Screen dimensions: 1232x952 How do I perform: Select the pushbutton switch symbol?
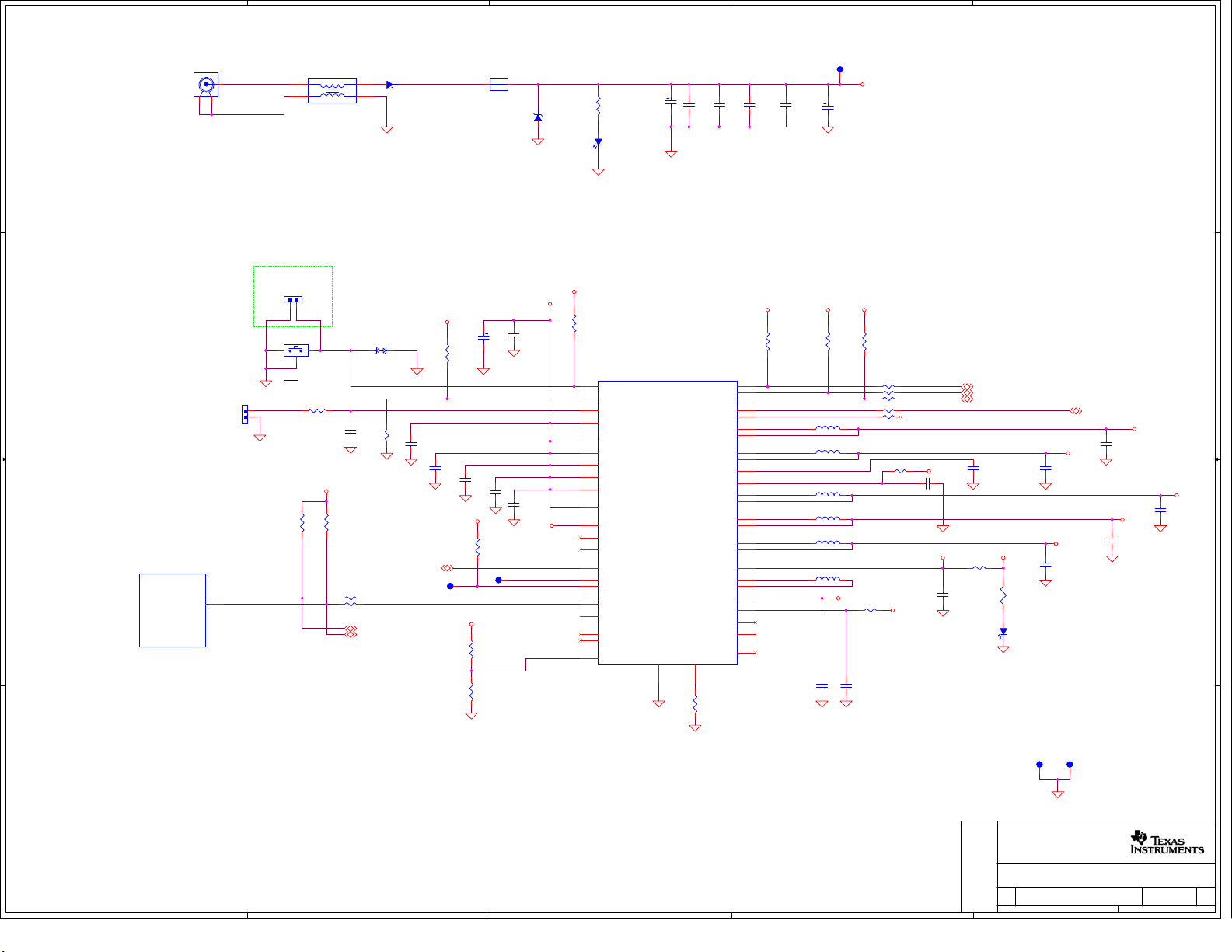click(x=295, y=350)
